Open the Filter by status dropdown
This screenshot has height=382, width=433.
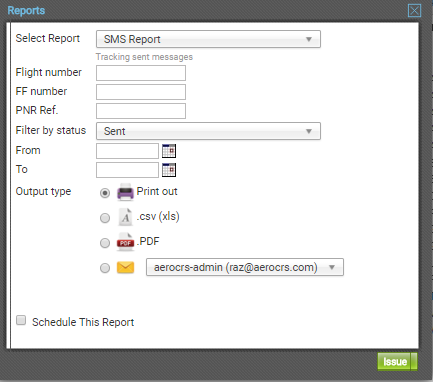(208, 131)
